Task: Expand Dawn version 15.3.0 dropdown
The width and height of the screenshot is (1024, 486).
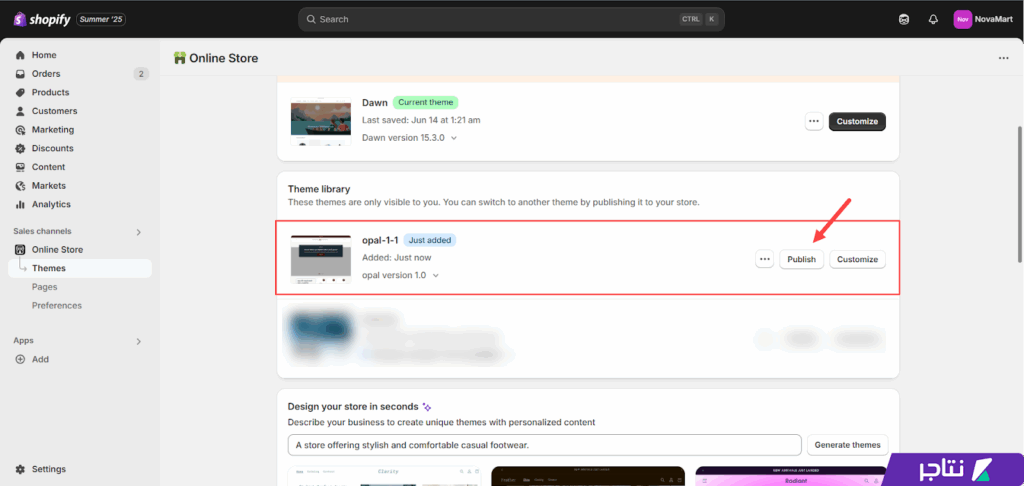Action: click(x=454, y=138)
